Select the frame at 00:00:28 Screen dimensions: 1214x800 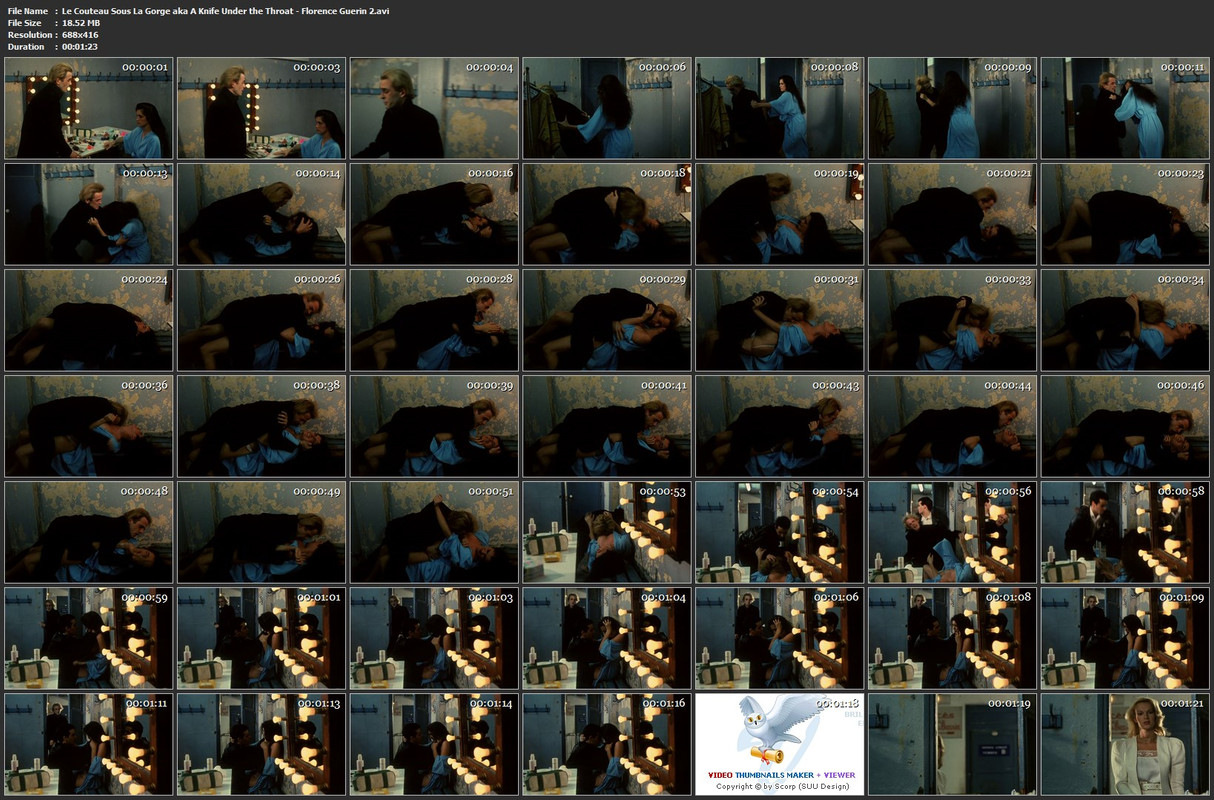point(434,320)
